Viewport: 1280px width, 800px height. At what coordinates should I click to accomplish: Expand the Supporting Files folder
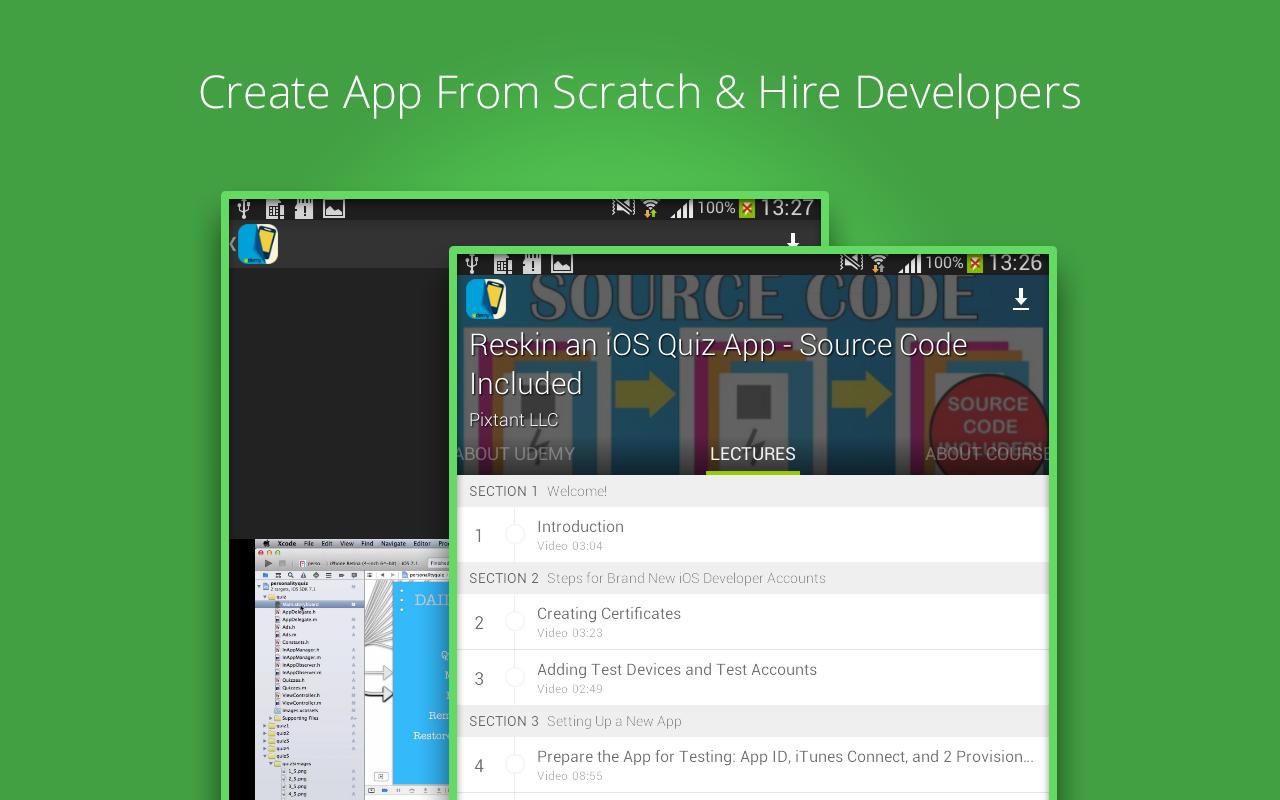[x=270, y=719]
